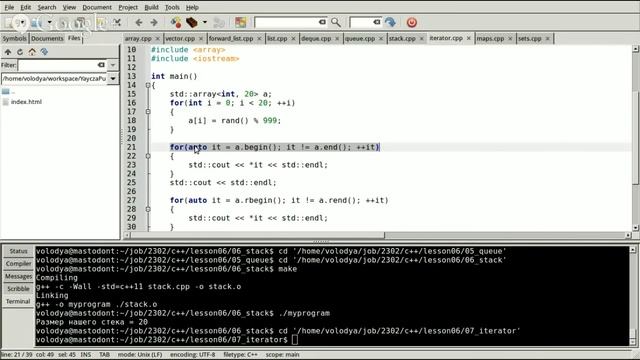Open the Edit menu
640x360 pixels.
[x=26, y=7]
